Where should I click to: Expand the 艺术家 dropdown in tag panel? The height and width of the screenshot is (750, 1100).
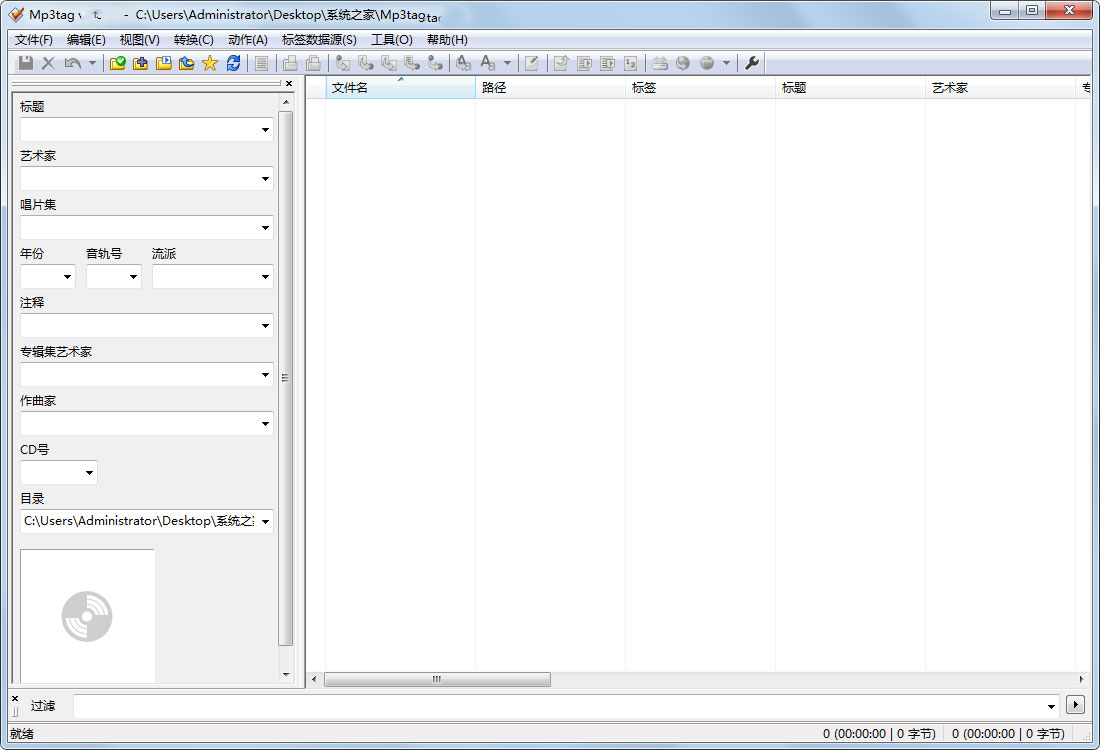pyautogui.click(x=265, y=179)
